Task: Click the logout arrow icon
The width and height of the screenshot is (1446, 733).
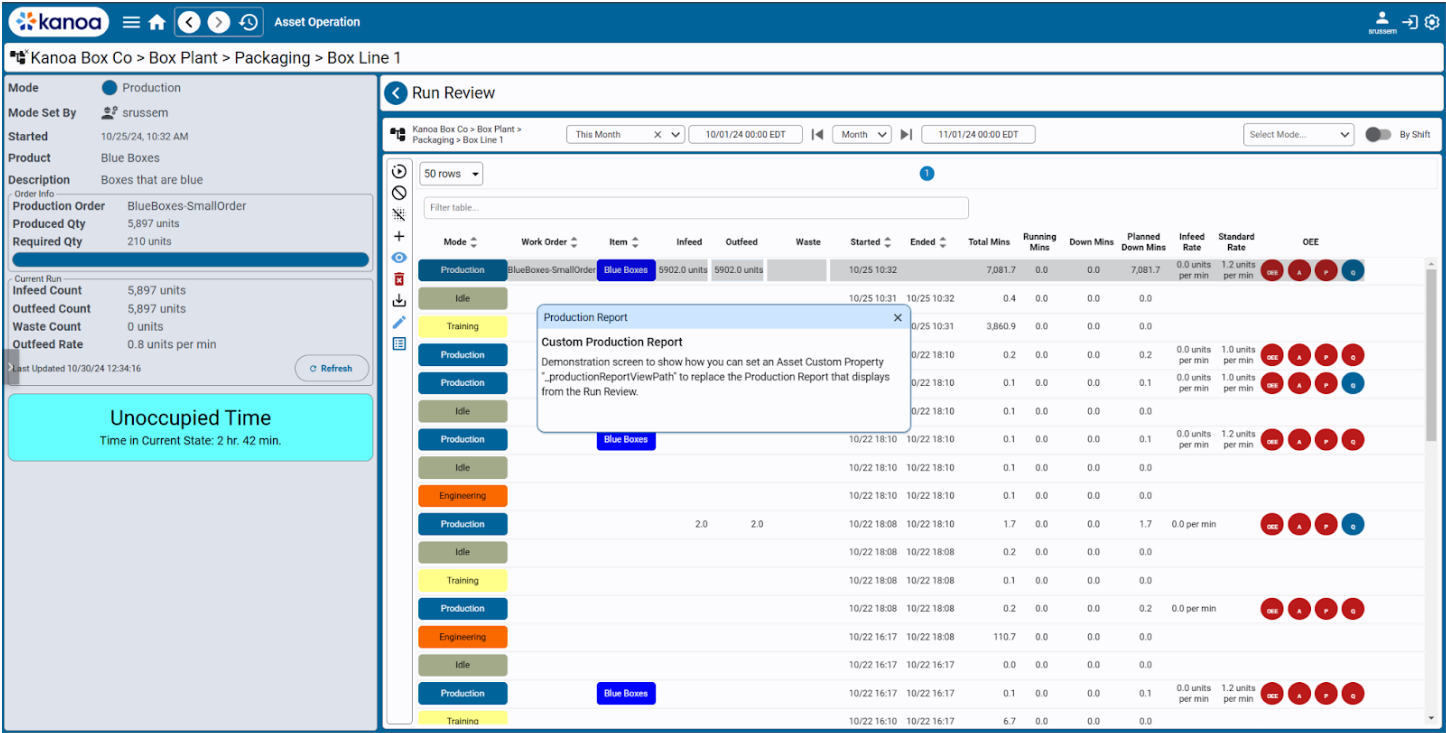Action: click(x=1409, y=22)
